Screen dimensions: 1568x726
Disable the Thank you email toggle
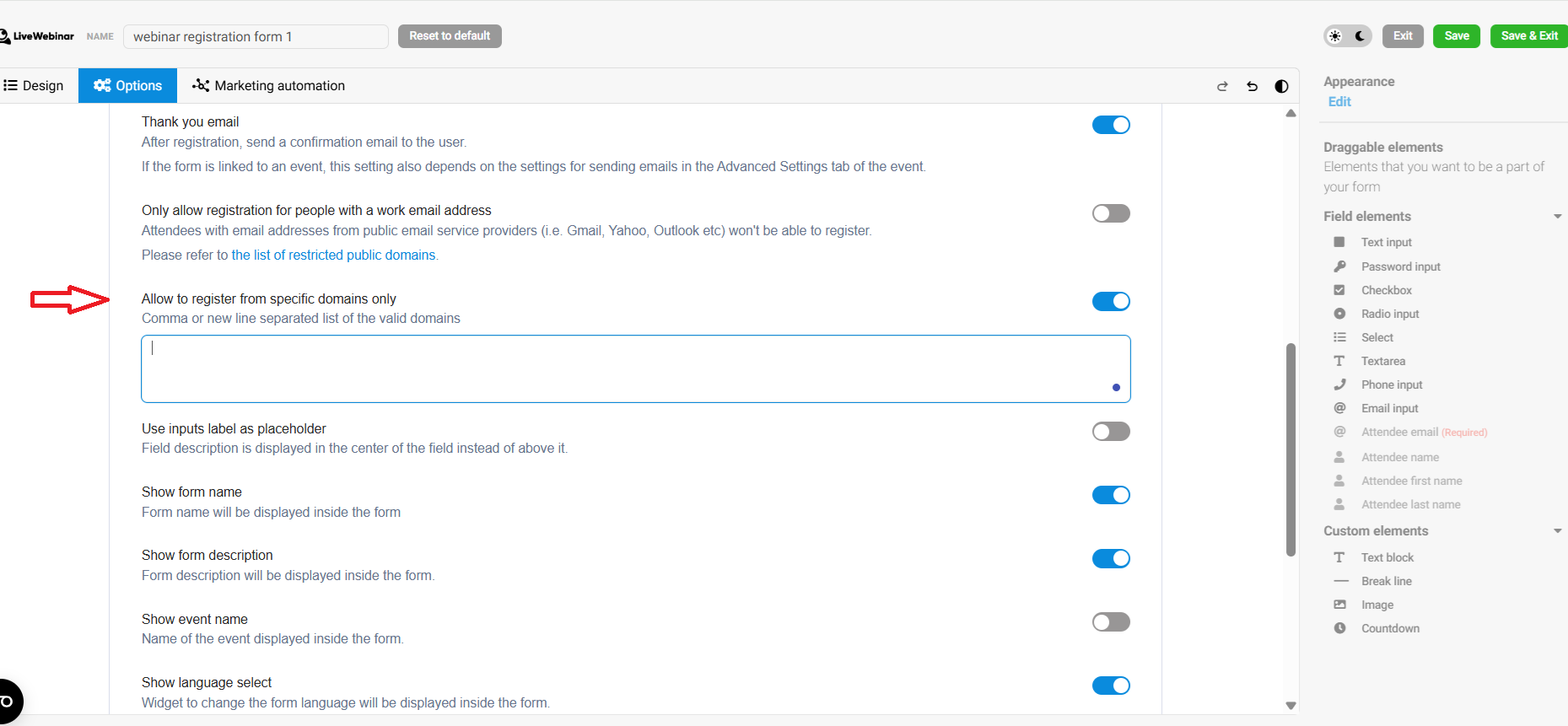1110,125
